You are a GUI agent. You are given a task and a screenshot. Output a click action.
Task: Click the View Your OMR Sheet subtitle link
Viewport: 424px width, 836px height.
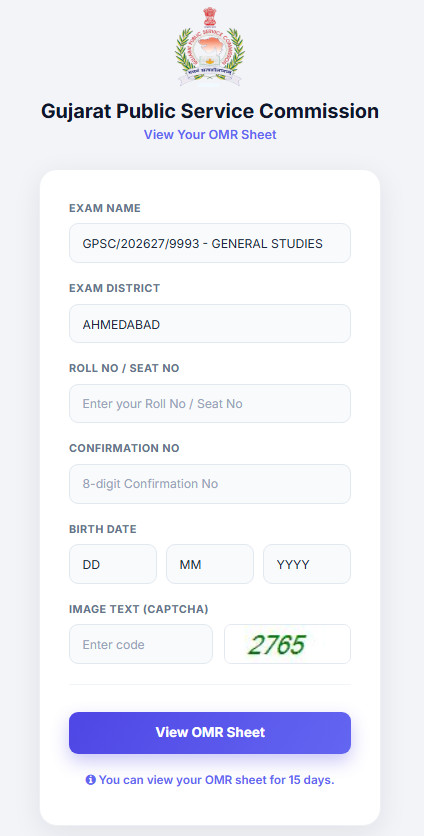tap(210, 134)
